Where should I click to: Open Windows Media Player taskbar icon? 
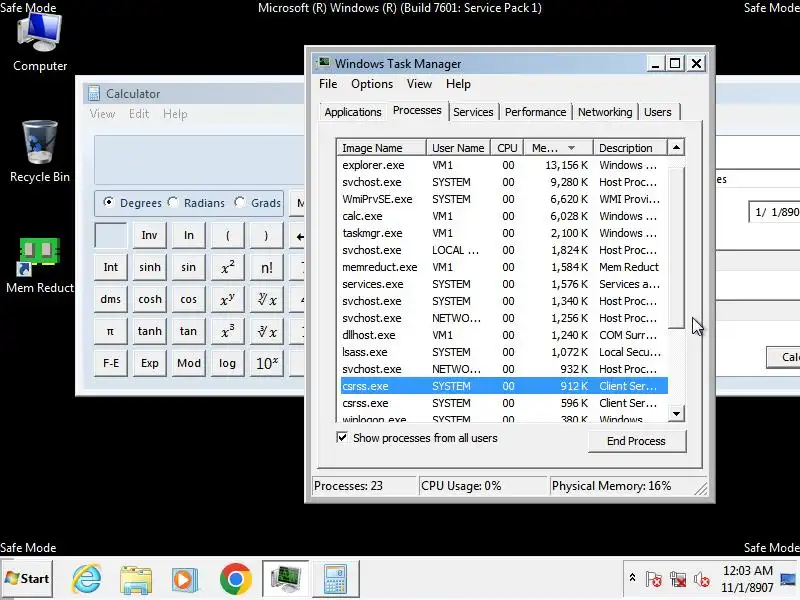coord(185,579)
